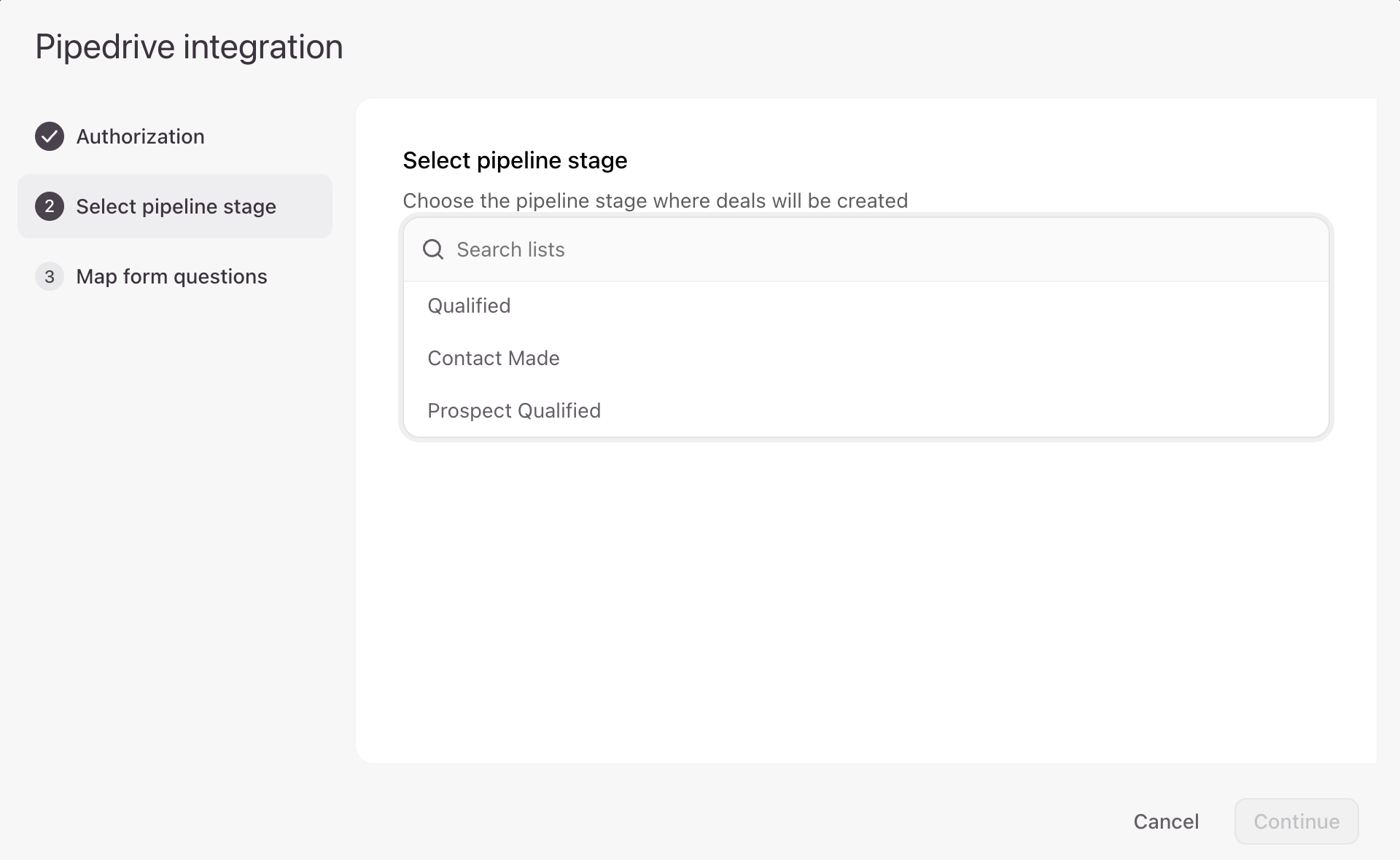Viewport: 1400px width, 860px height.
Task: Go to the Authorization step
Action: coord(175,136)
